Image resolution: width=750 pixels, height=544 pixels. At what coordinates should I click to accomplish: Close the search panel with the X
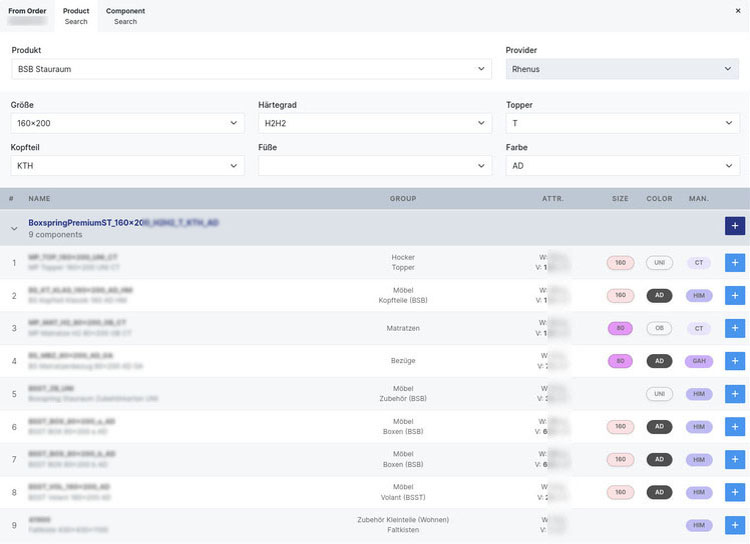[737, 11]
